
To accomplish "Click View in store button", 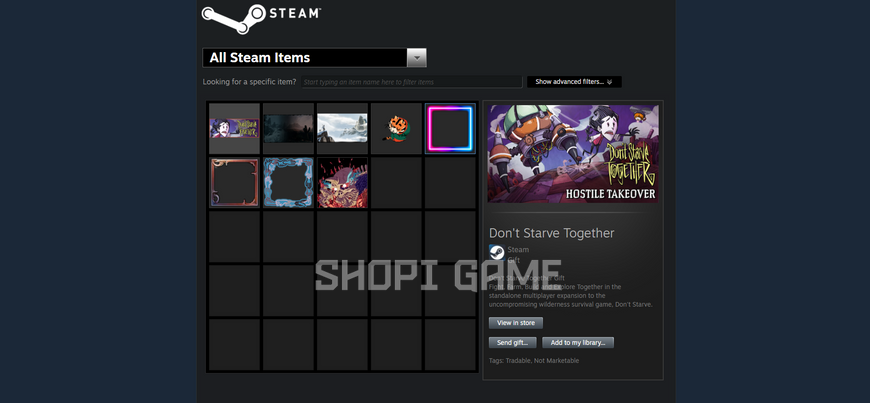I will (x=516, y=323).
